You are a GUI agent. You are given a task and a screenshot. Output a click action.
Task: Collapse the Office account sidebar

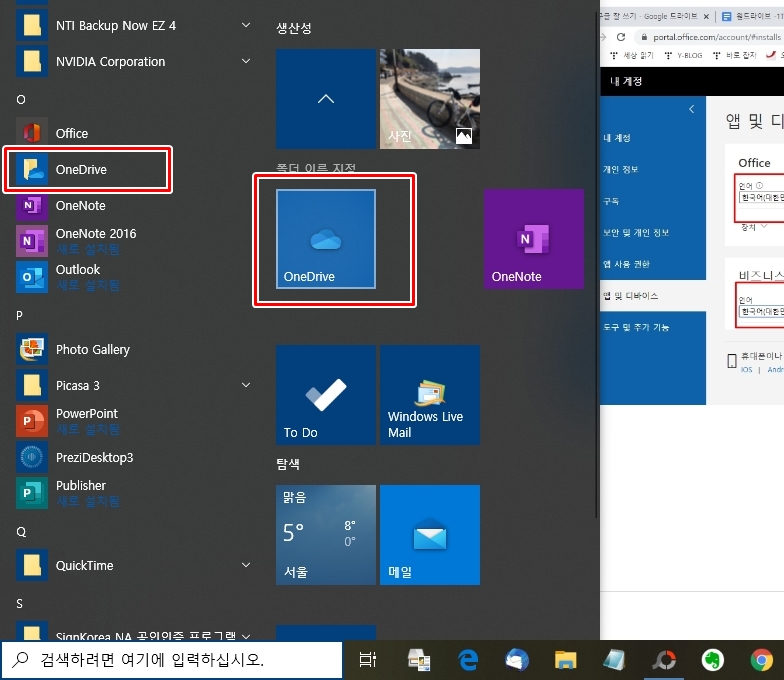coord(692,109)
